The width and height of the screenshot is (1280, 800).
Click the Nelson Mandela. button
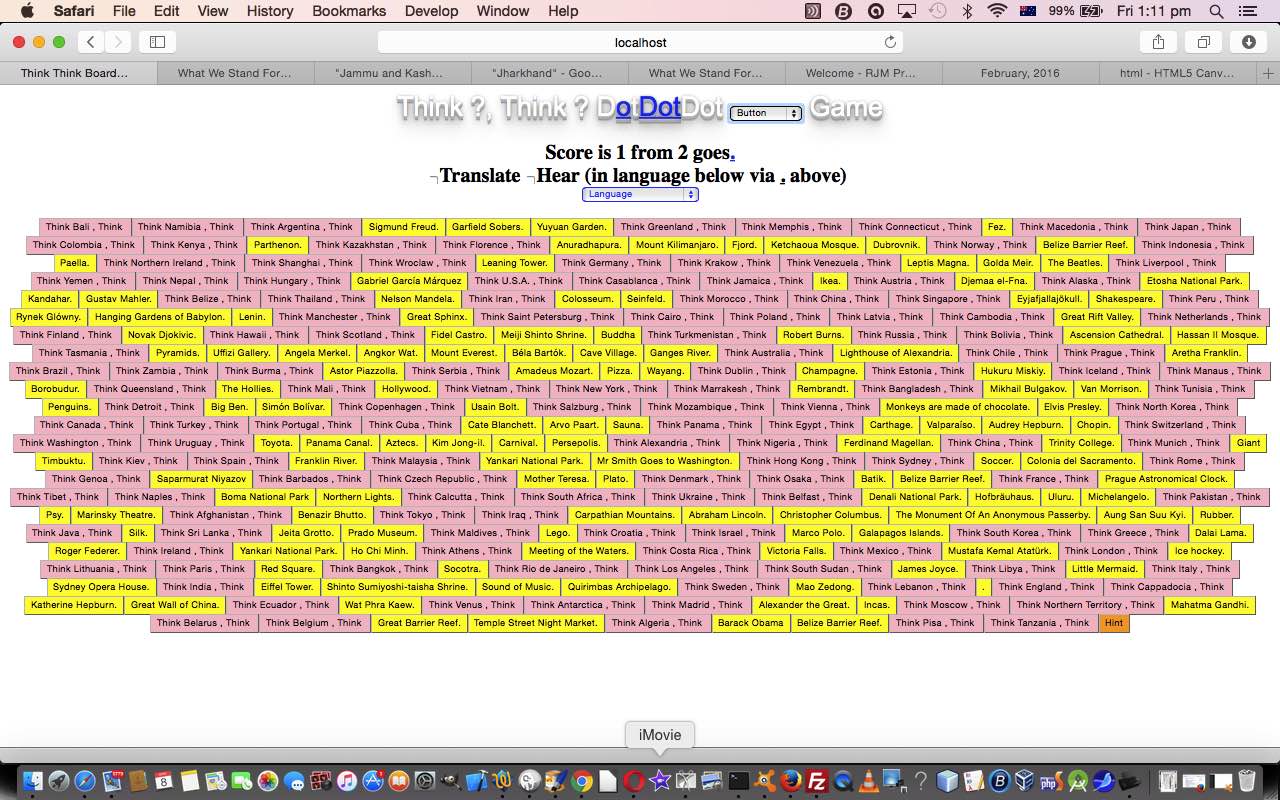pos(418,299)
